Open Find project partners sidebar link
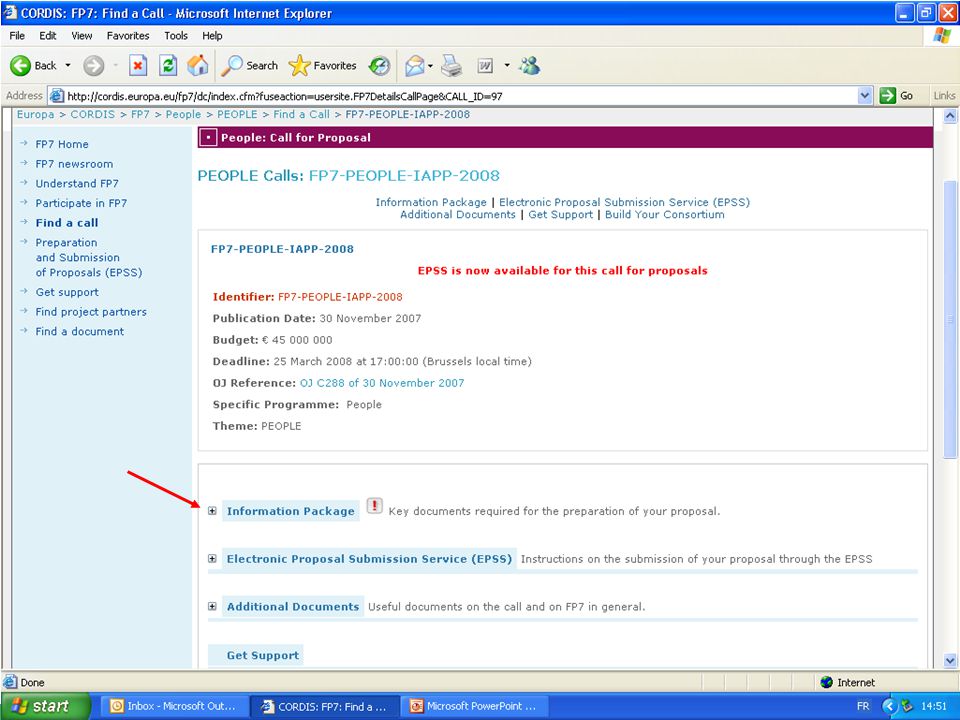 pos(91,312)
